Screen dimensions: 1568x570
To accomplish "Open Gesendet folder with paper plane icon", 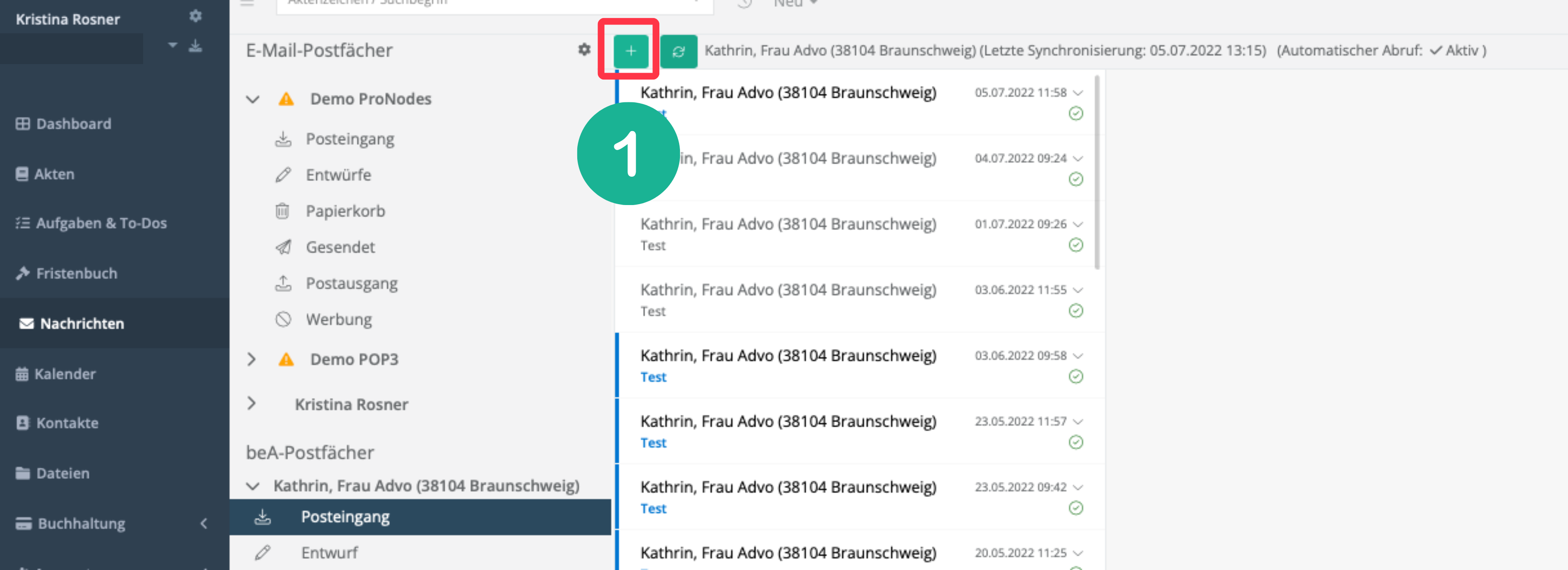I will (x=340, y=247).
